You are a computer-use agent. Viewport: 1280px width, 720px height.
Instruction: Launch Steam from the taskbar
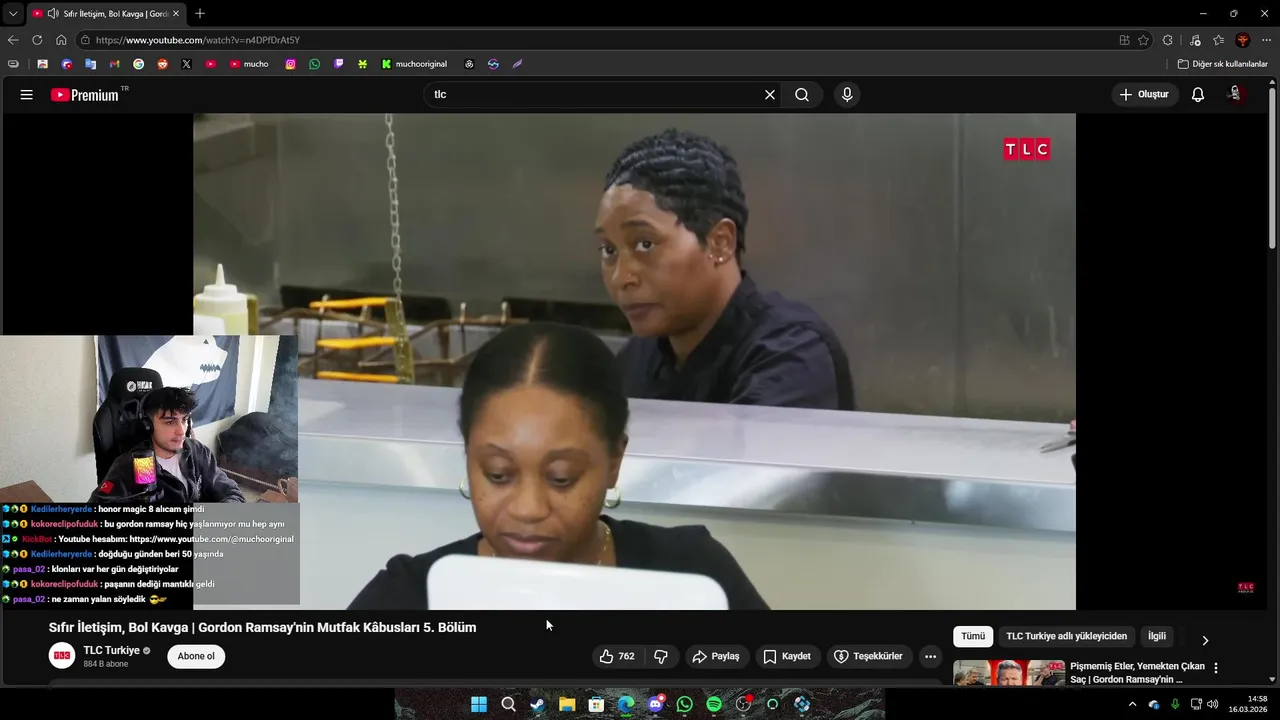point(537,704)
